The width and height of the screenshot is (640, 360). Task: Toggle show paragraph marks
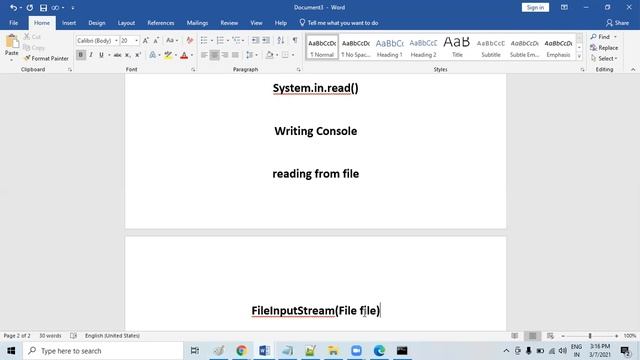(295, 40)
